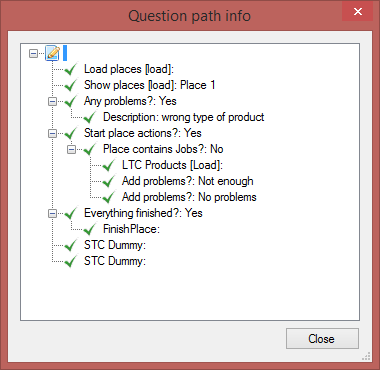Select first STC Dummy entry
Viewport: 380px width, 370px height.
(x=115, y=245)
